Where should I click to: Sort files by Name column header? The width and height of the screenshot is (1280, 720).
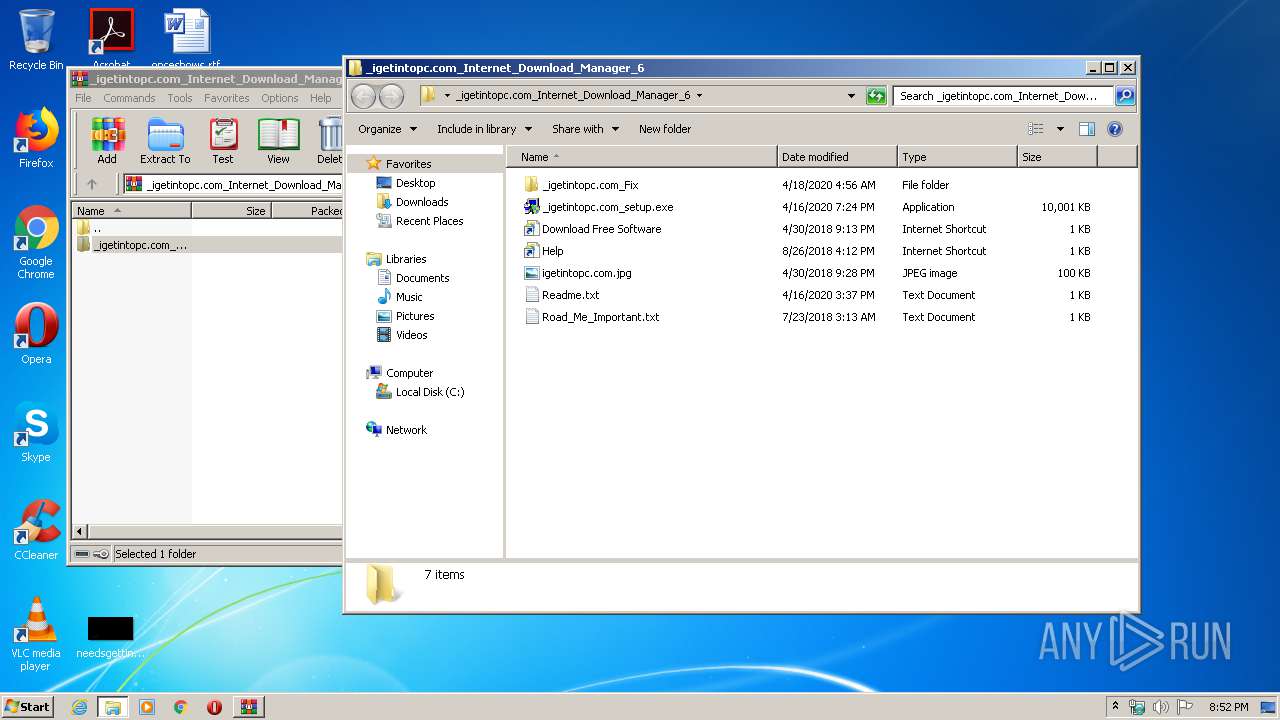[x=641, y=157]
